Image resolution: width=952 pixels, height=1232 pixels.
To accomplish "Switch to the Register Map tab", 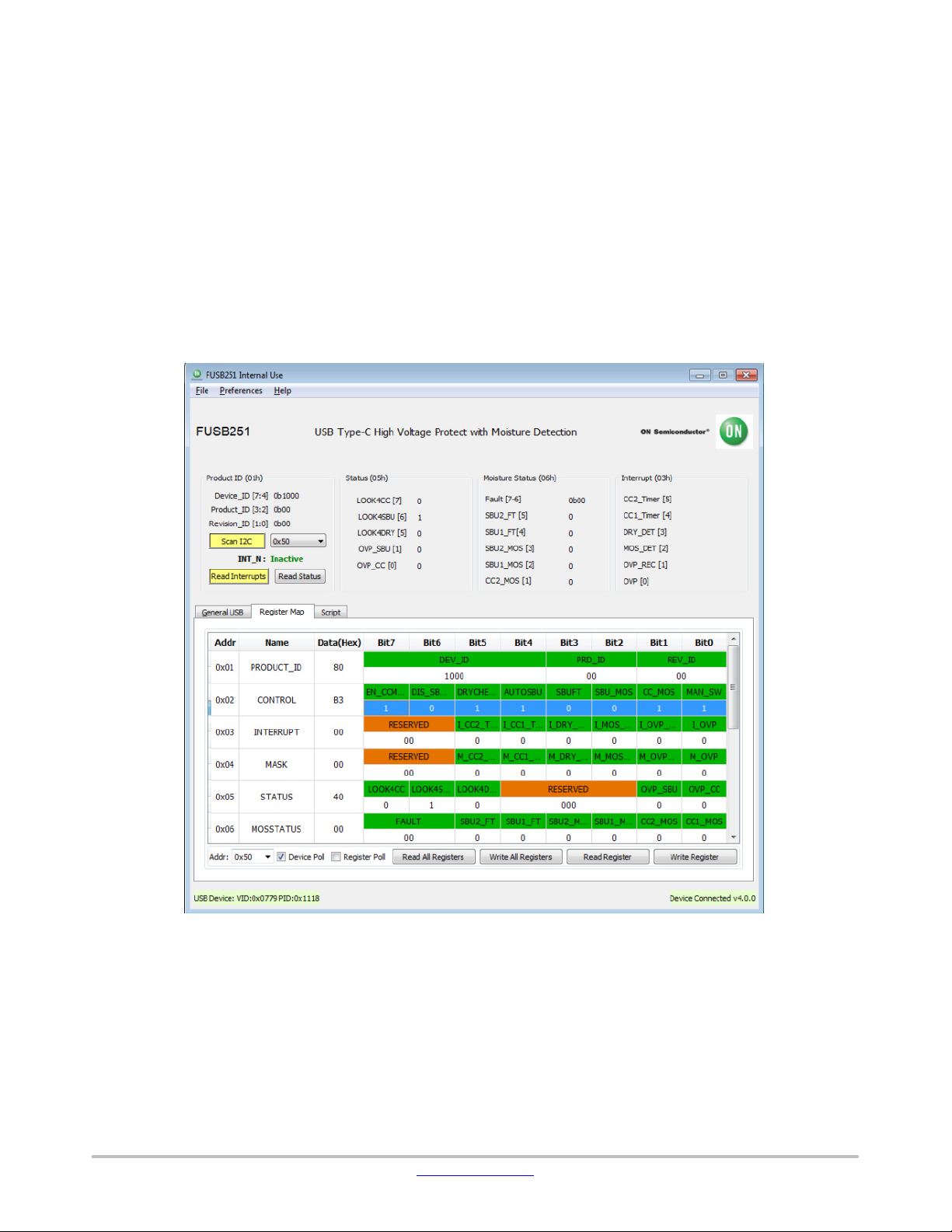I will coord(282,612).
